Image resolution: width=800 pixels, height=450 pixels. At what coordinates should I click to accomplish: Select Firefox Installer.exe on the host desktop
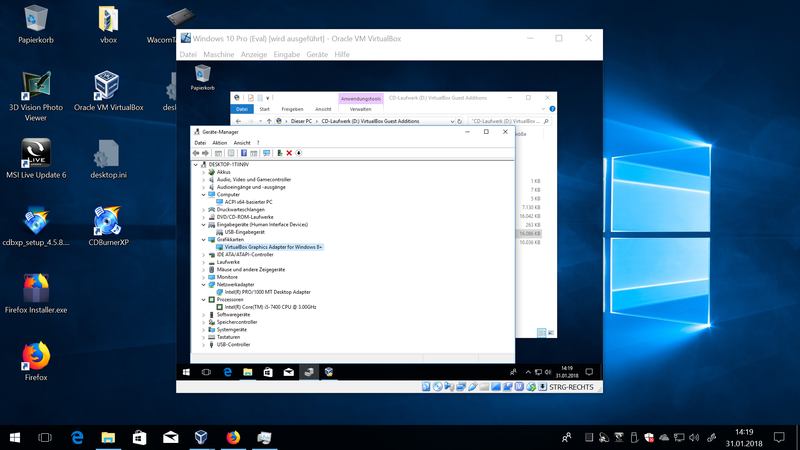[36, 293]
